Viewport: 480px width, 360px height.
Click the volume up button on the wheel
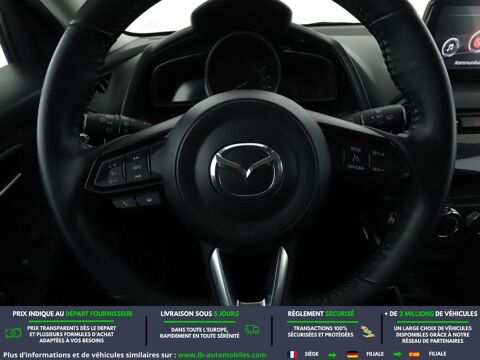coord(112,165)
